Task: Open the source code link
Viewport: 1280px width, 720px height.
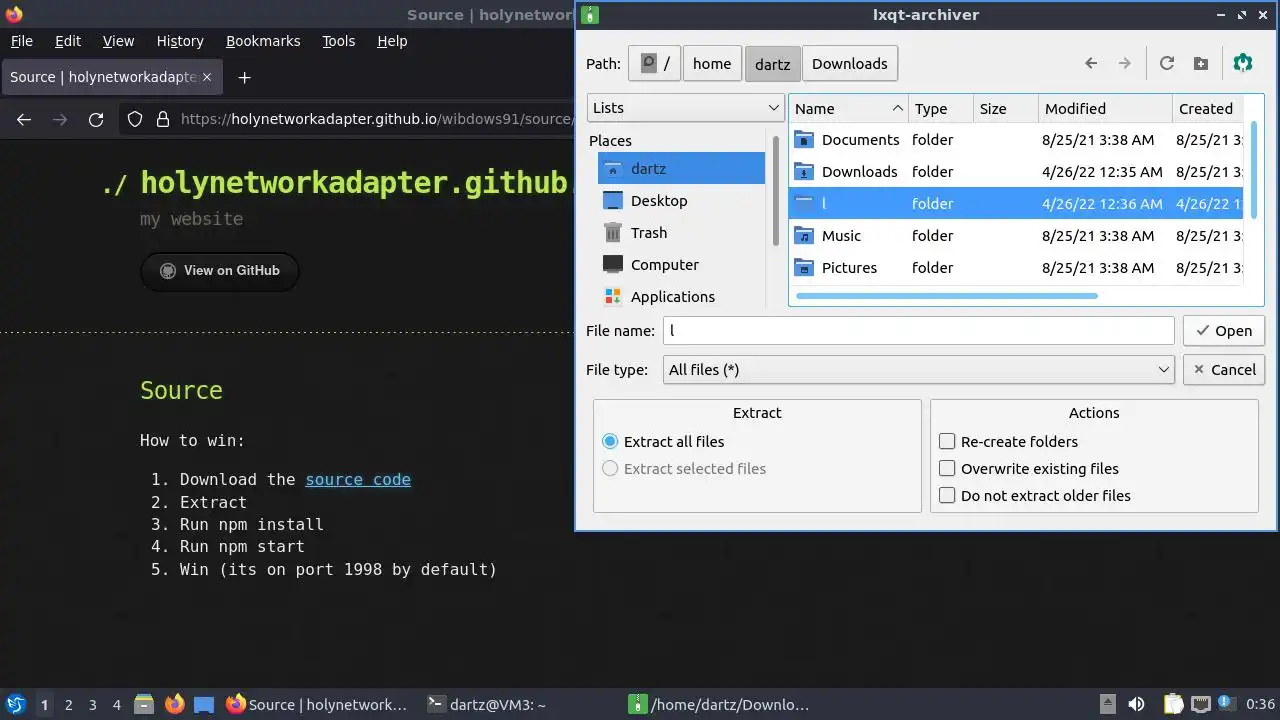Action: pyautogui.click(x=358, y=479)
